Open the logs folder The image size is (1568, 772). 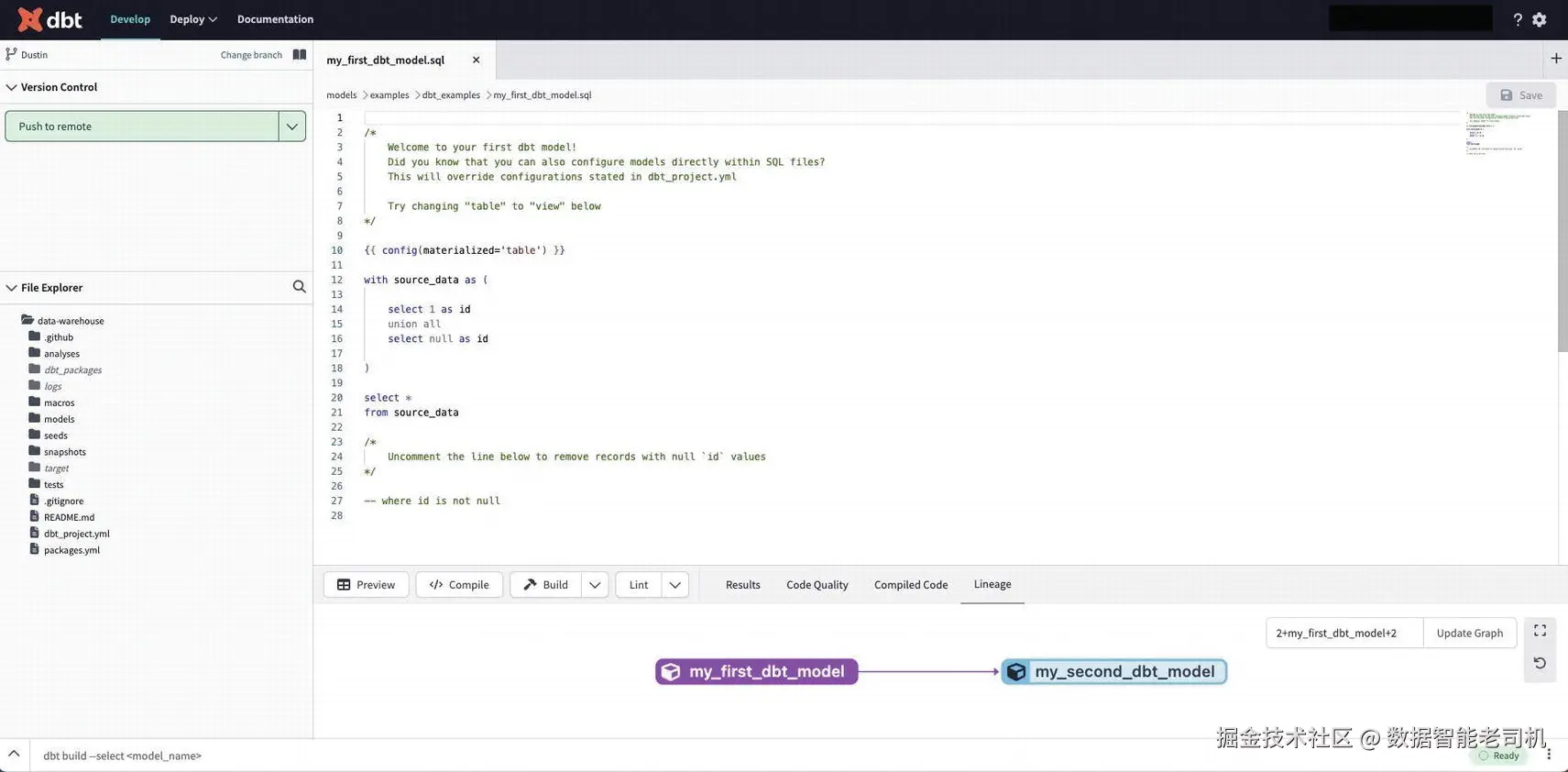click(x=52, y=386)
